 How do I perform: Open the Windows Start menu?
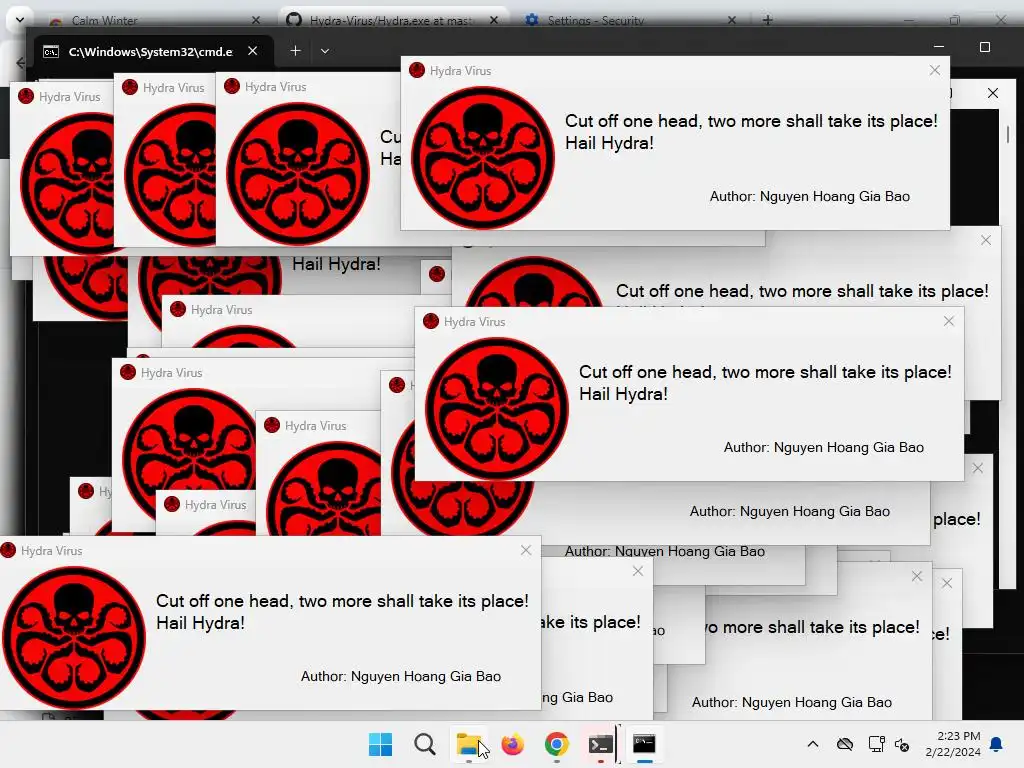click(380, 744)
